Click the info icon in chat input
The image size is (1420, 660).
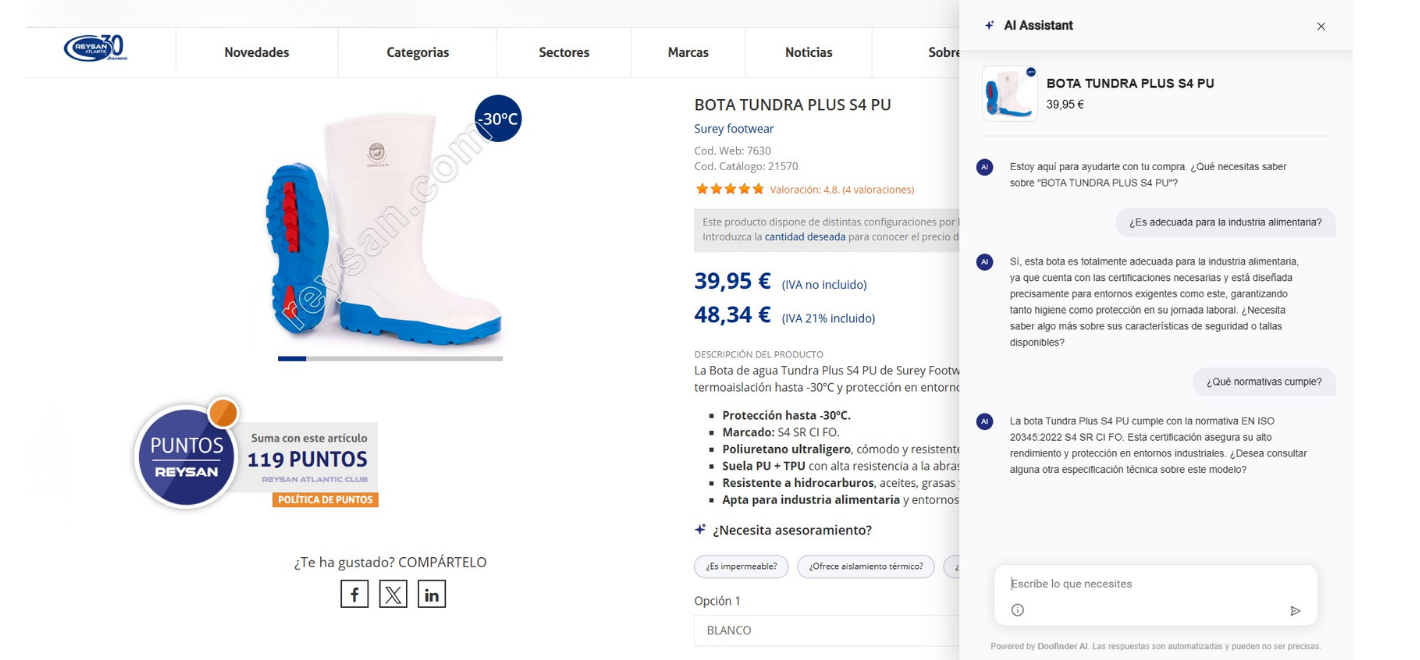point(1017,610)
